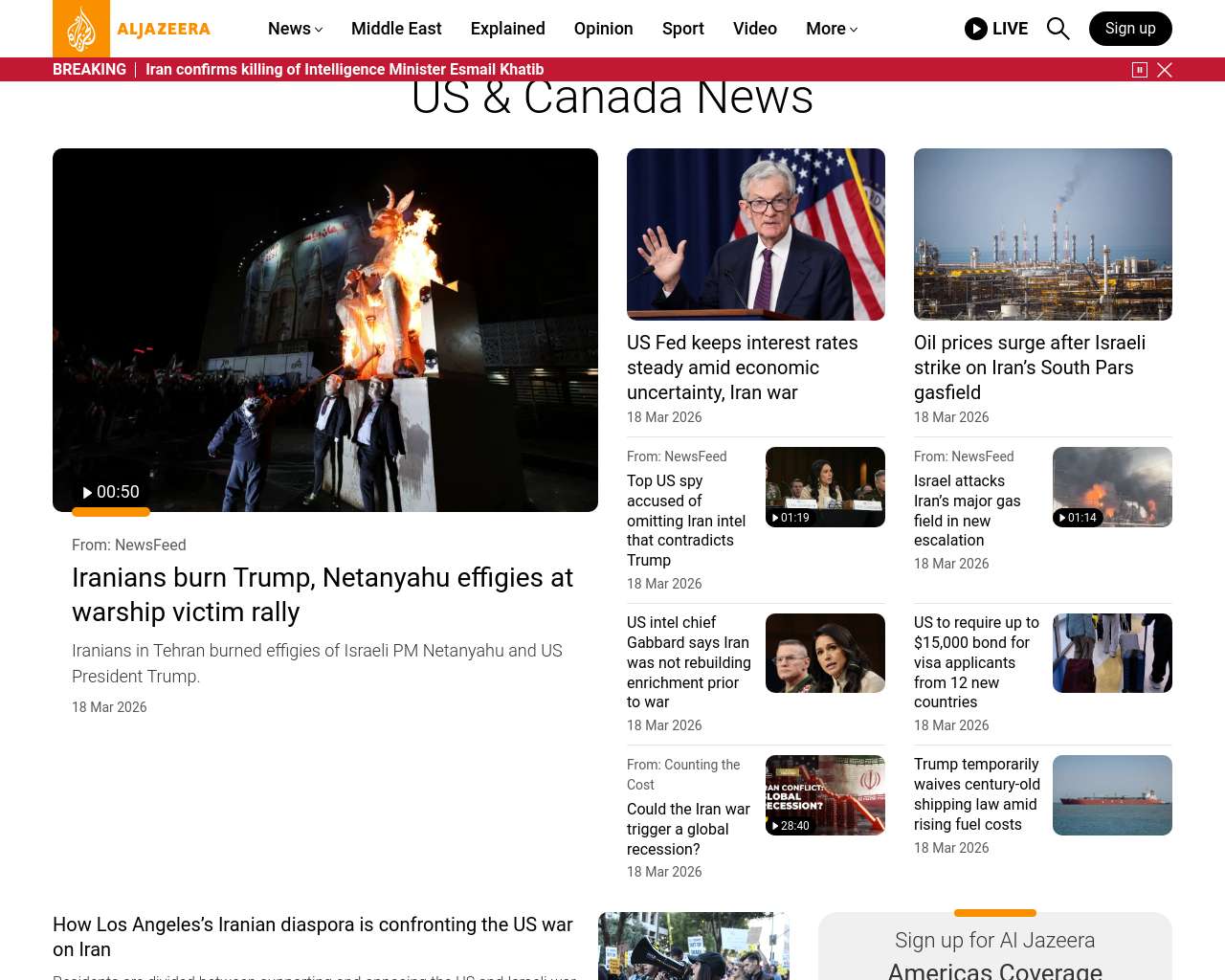Open Gabbard says Iran was not rebuilding headline
The width and height of the screenshot is (1225, 980).
click(x=689, y=662)
